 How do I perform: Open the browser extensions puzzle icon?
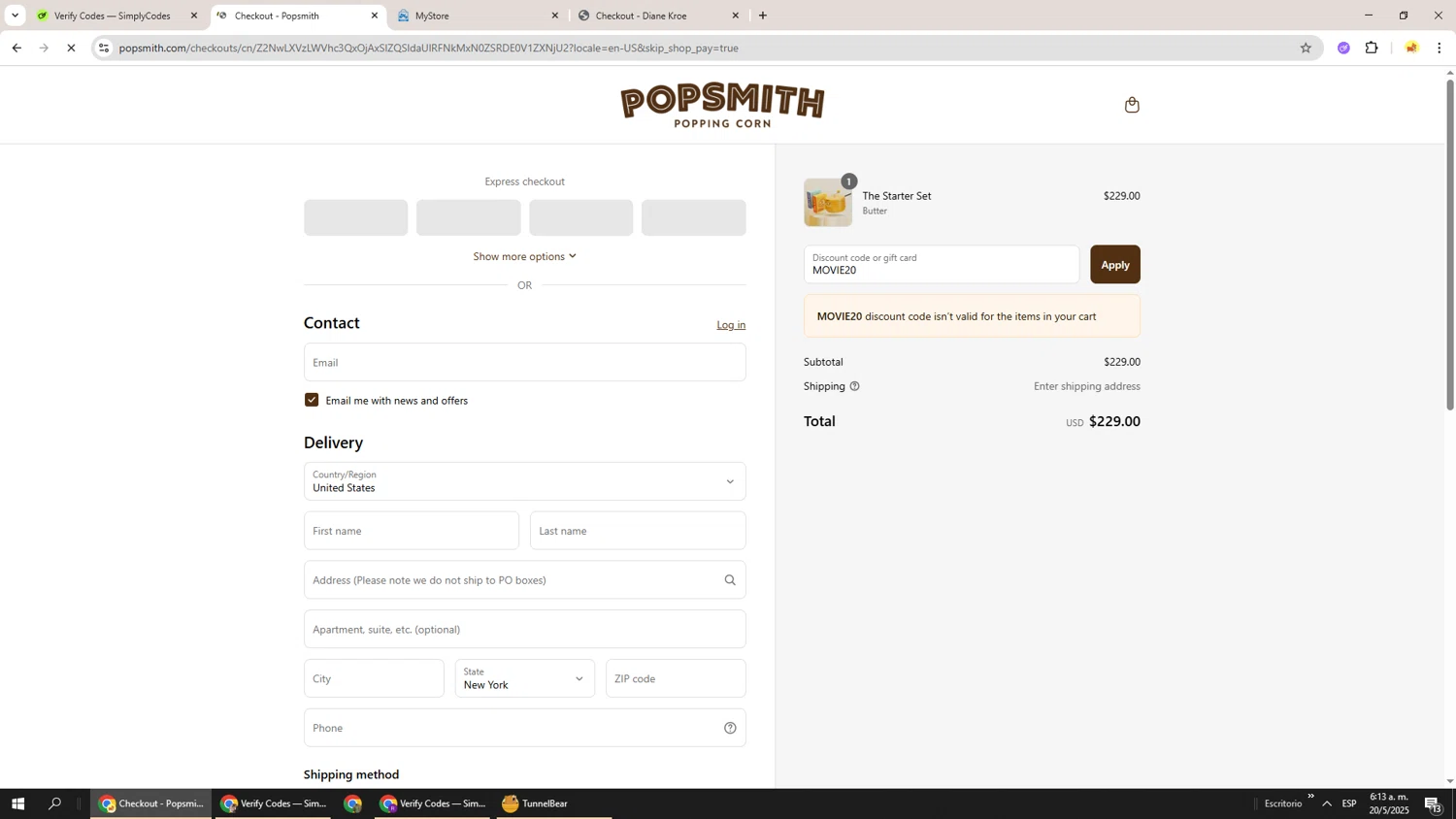click(x=1372, y=48)
